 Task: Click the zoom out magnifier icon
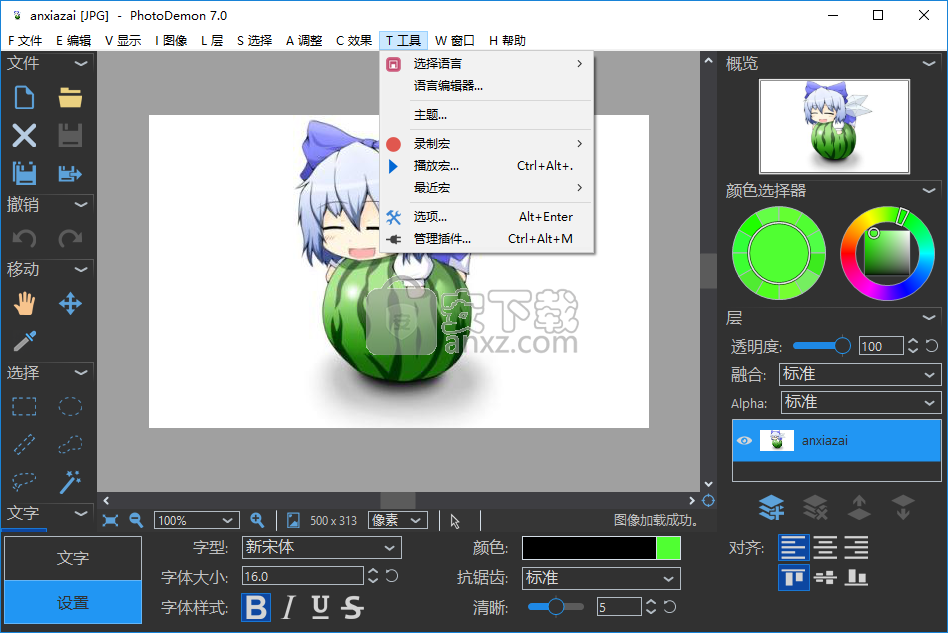coord(136,520)
